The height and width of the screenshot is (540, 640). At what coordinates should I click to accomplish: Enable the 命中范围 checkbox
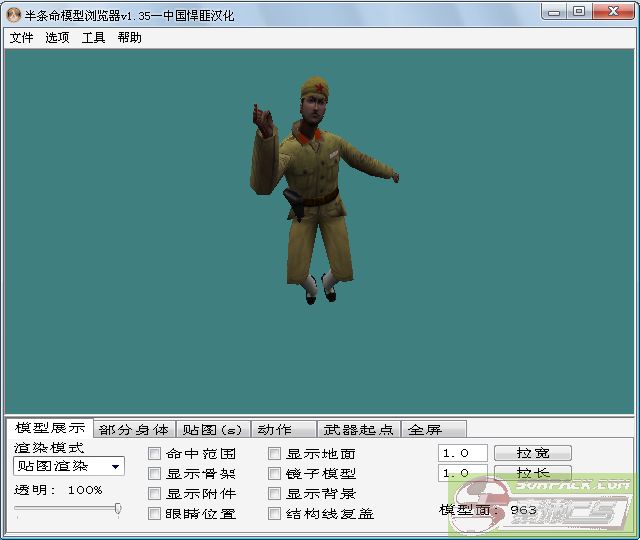point(155,454)
